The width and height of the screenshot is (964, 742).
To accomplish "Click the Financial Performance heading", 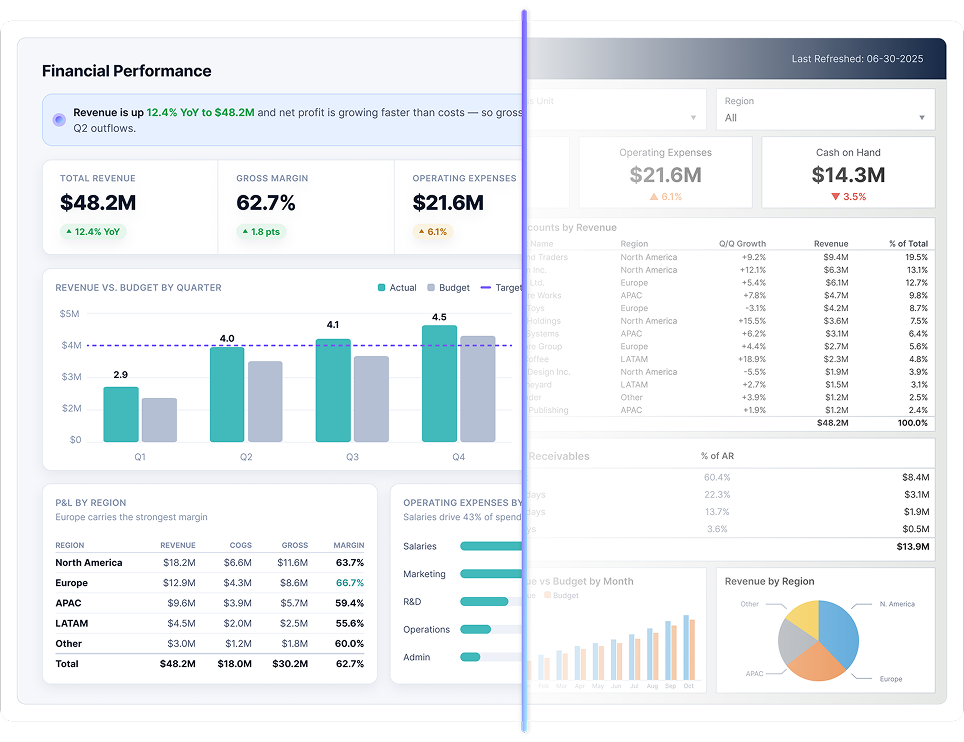I will point(127,71).
